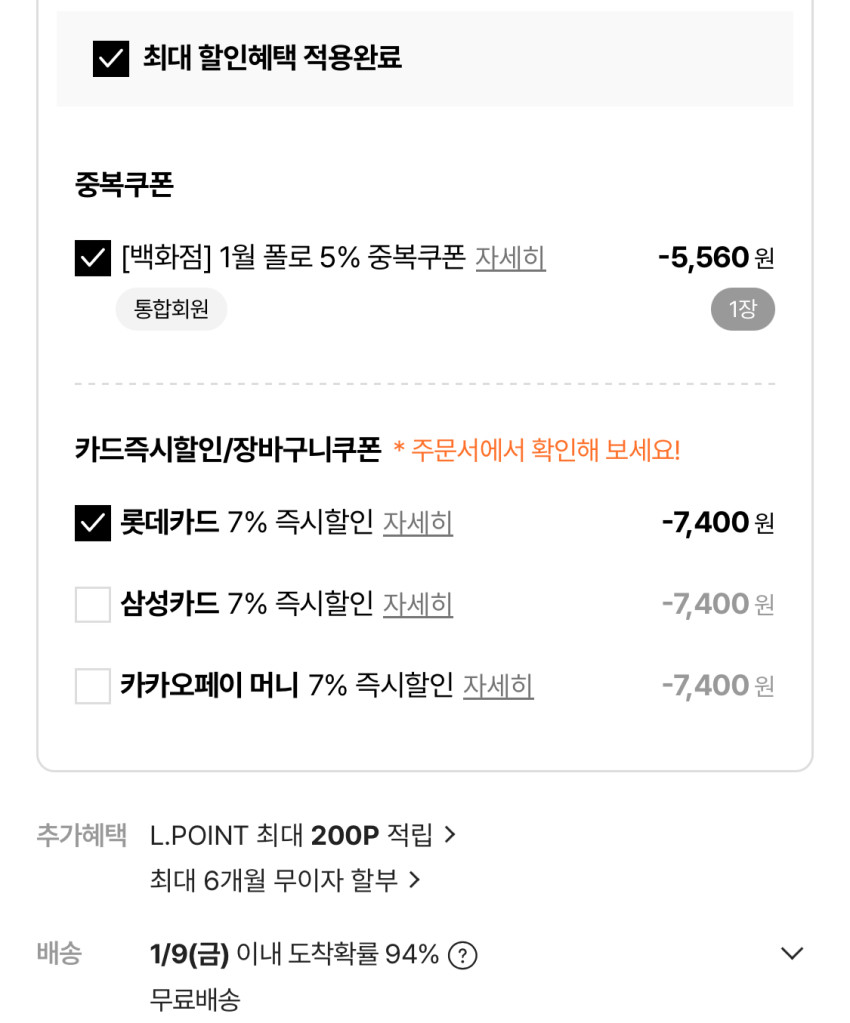Tap the orange 주문서에서 확인해 보세요 notice
The image size is (850, 1023).
[536, 450]
